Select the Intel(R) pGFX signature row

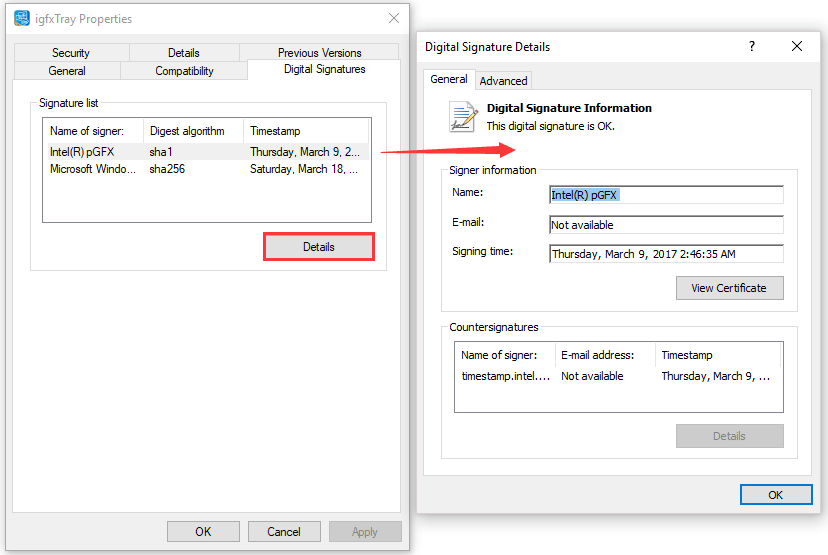point(205,152)
